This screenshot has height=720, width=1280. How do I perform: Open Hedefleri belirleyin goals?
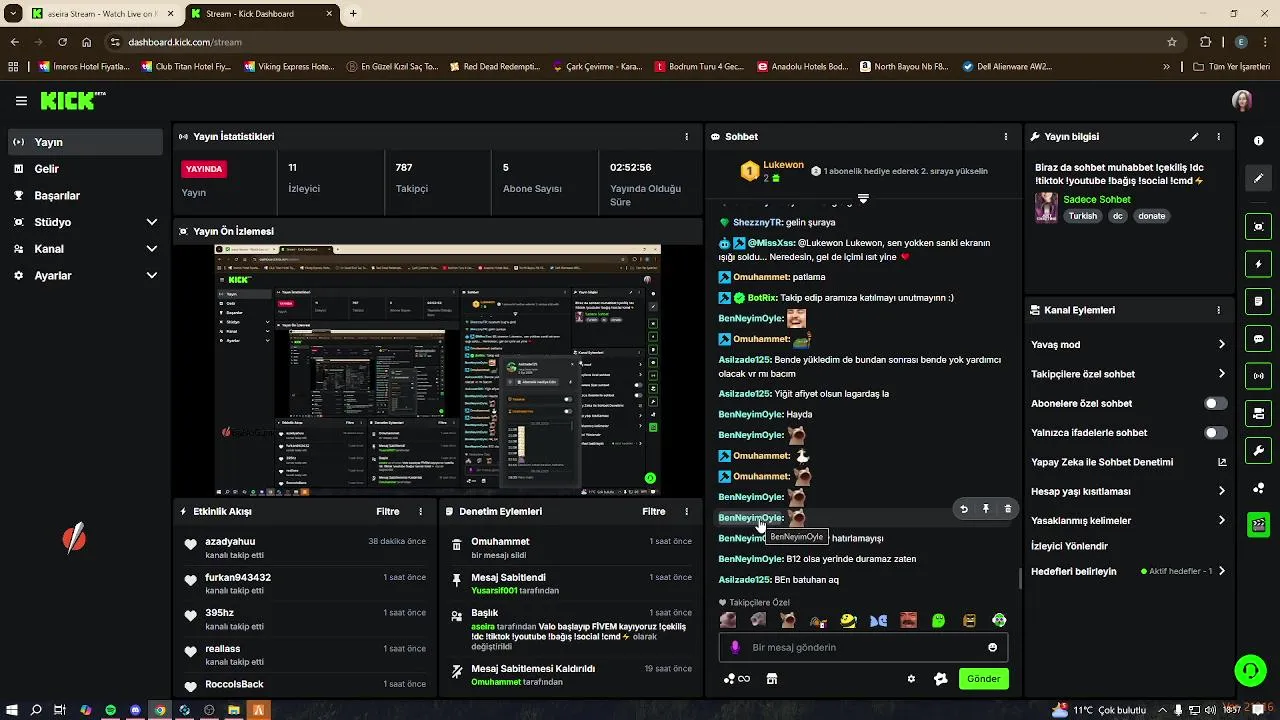[1128, 571]
